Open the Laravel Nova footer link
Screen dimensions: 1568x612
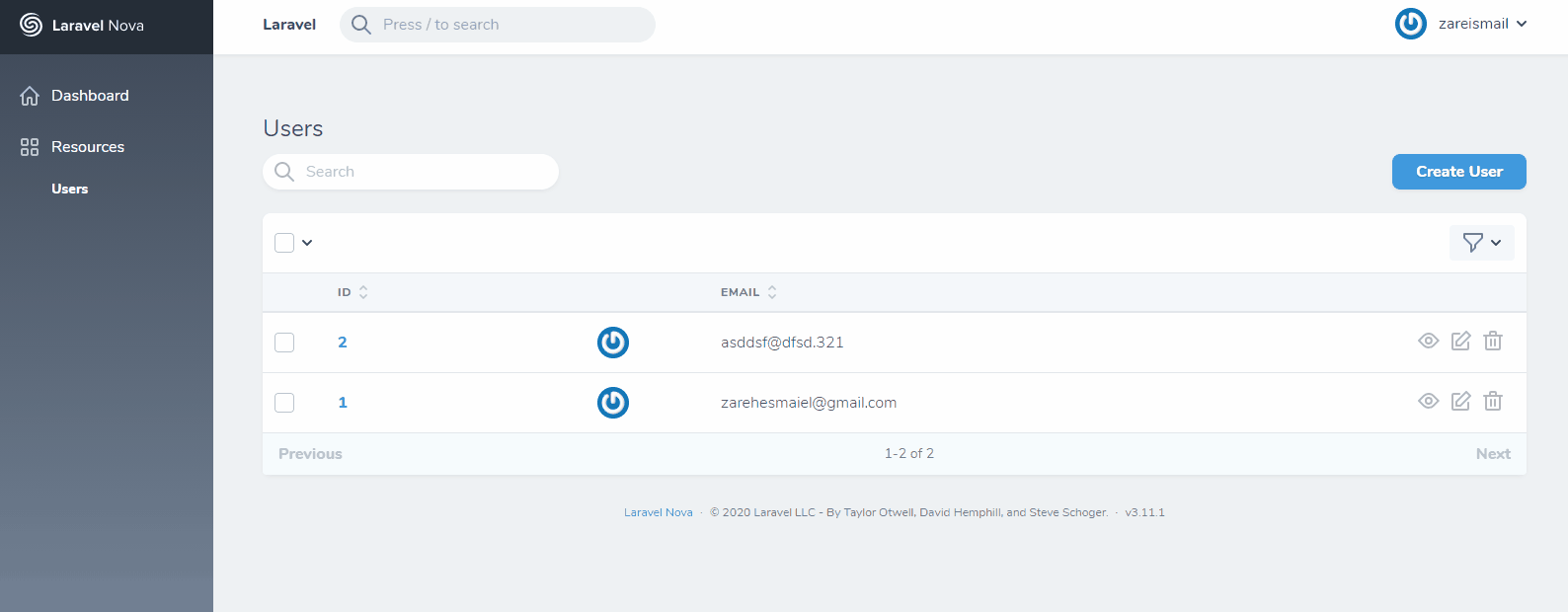[659, 512]
